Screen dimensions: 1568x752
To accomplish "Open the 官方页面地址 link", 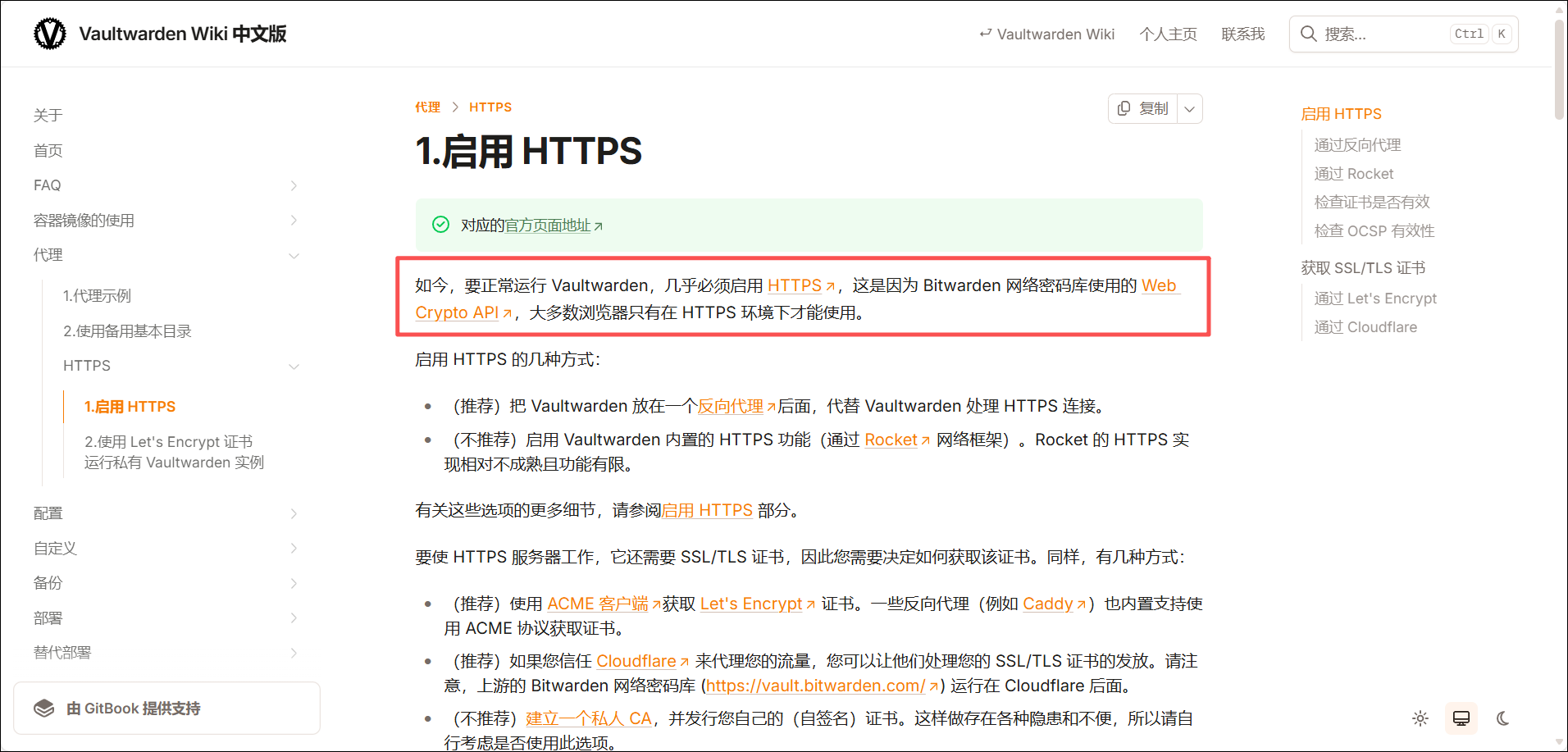I will click(x=548, y=226).
